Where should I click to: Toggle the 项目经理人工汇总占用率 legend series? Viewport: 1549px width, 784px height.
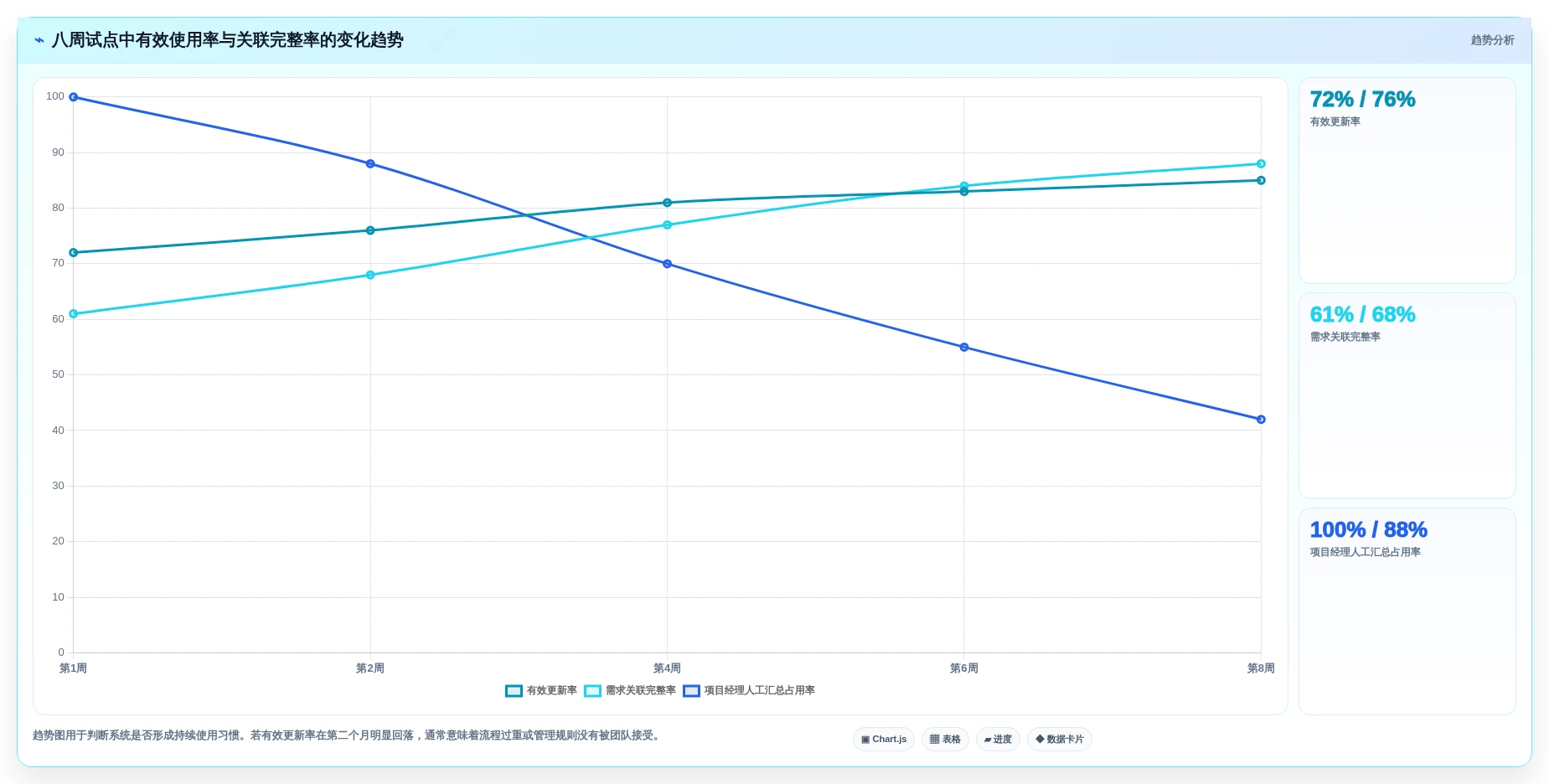point(749,691)
